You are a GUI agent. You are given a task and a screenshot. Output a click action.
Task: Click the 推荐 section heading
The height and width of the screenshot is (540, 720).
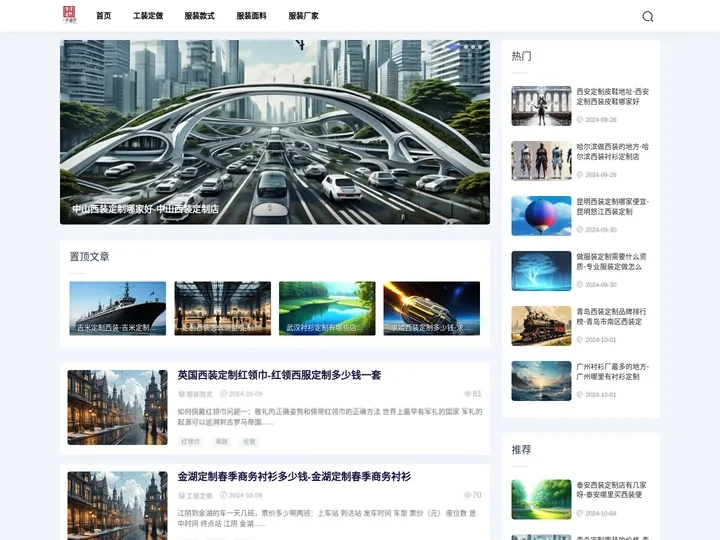[x=521, y=450]
